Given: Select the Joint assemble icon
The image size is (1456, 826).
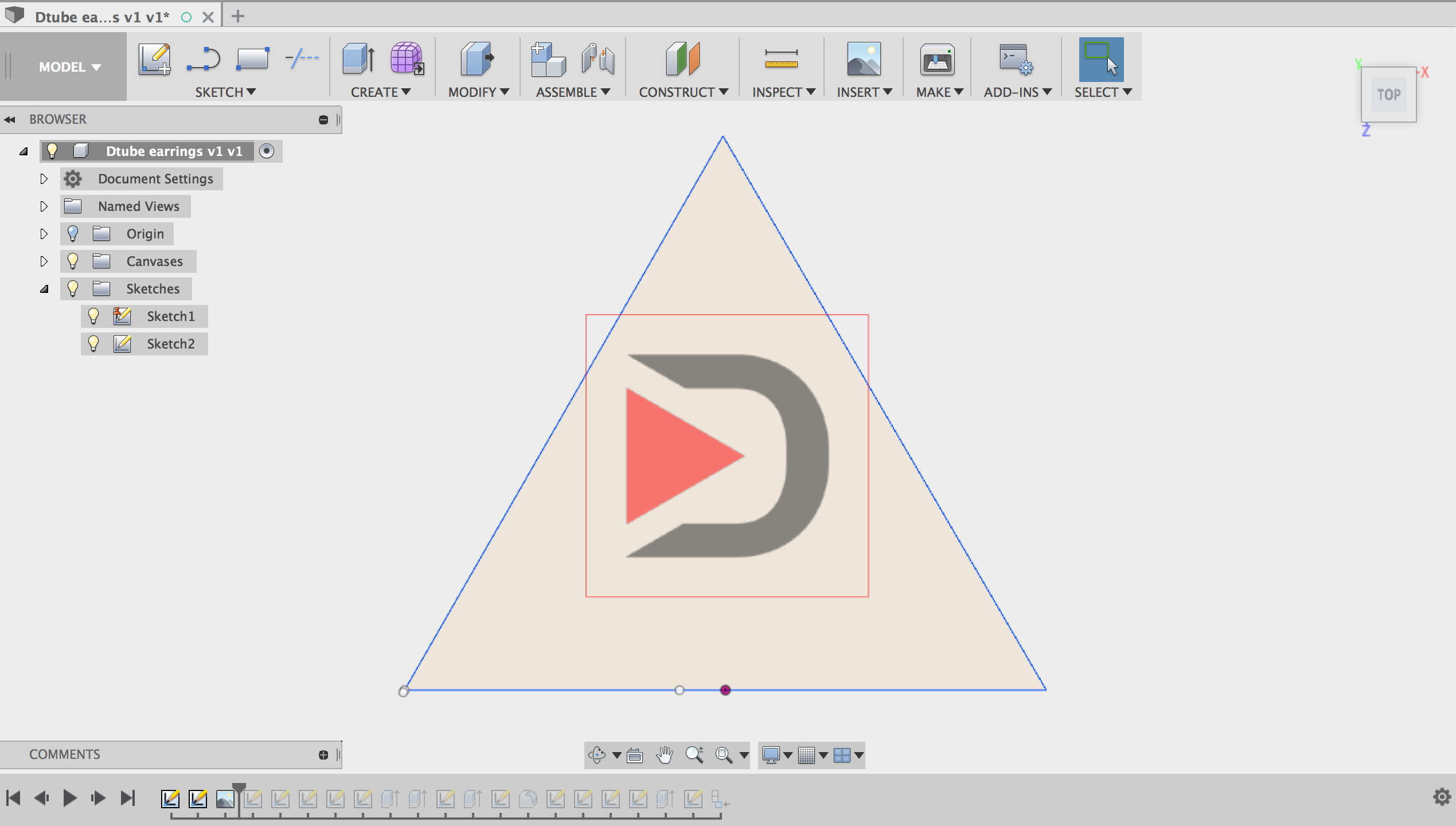Looking at the screenshot, I should click(x=597, y=59).
